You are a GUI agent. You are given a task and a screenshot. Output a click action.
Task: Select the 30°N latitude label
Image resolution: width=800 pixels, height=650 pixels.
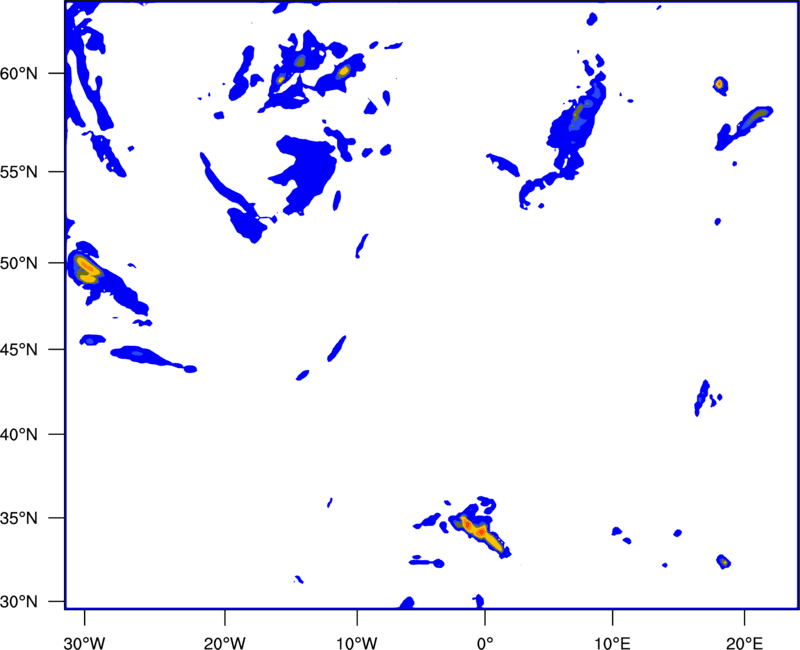coord(19,602)
